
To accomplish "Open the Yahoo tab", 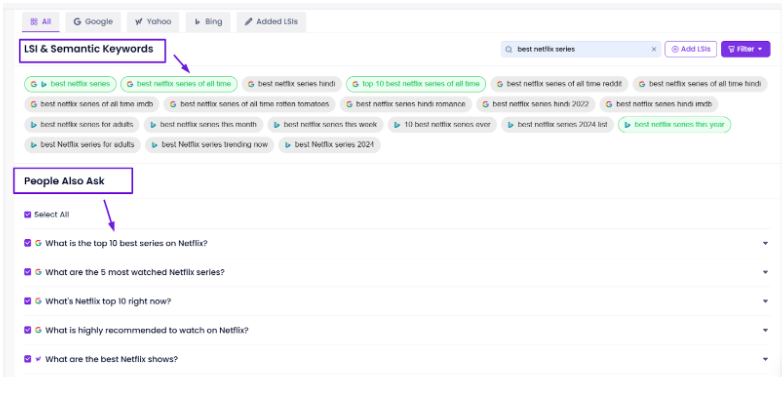I will pyautogui.click(x=153, y=22).
